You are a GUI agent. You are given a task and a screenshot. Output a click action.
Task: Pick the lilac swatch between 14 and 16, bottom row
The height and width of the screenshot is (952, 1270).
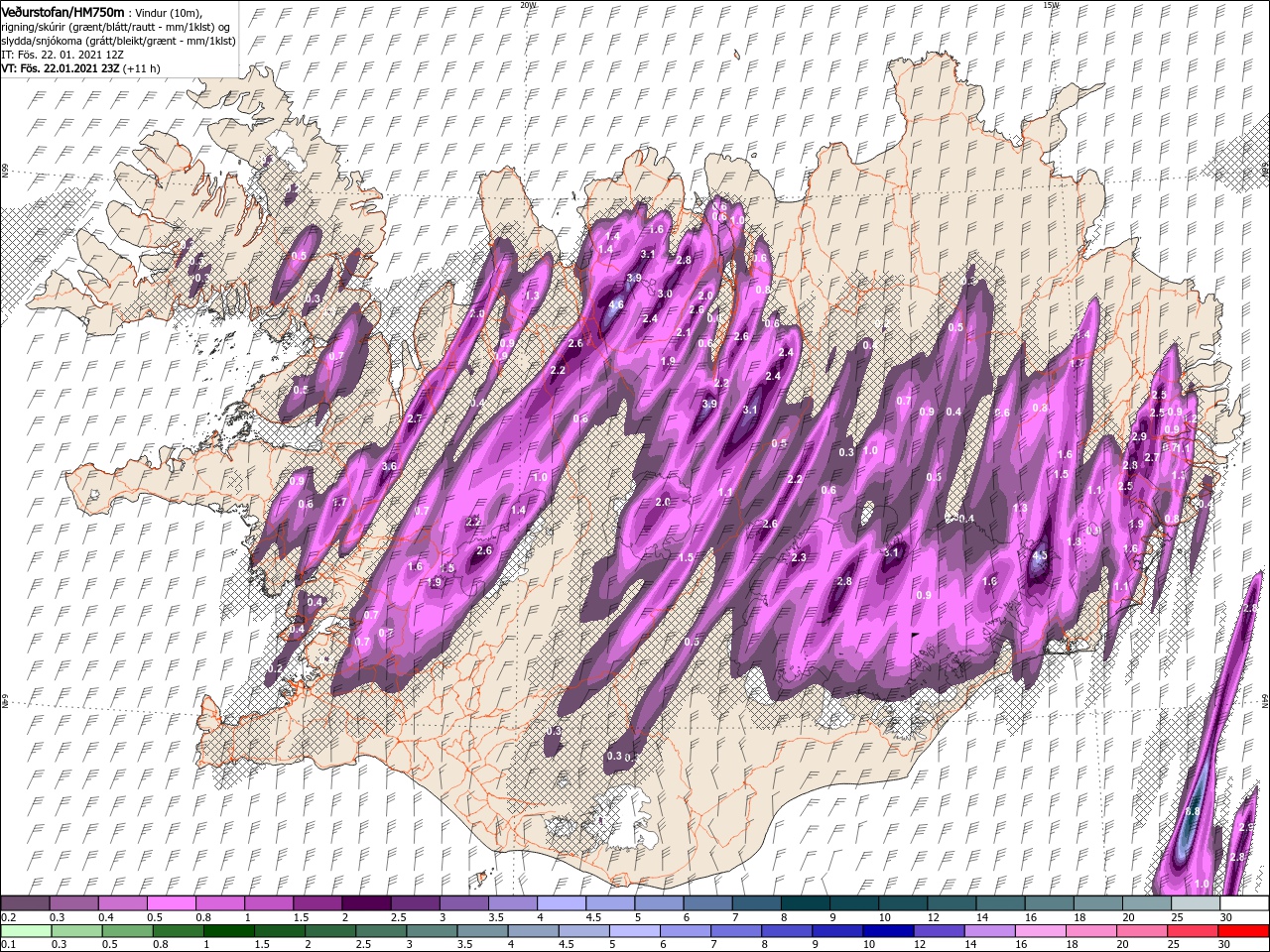coord(988,930)
